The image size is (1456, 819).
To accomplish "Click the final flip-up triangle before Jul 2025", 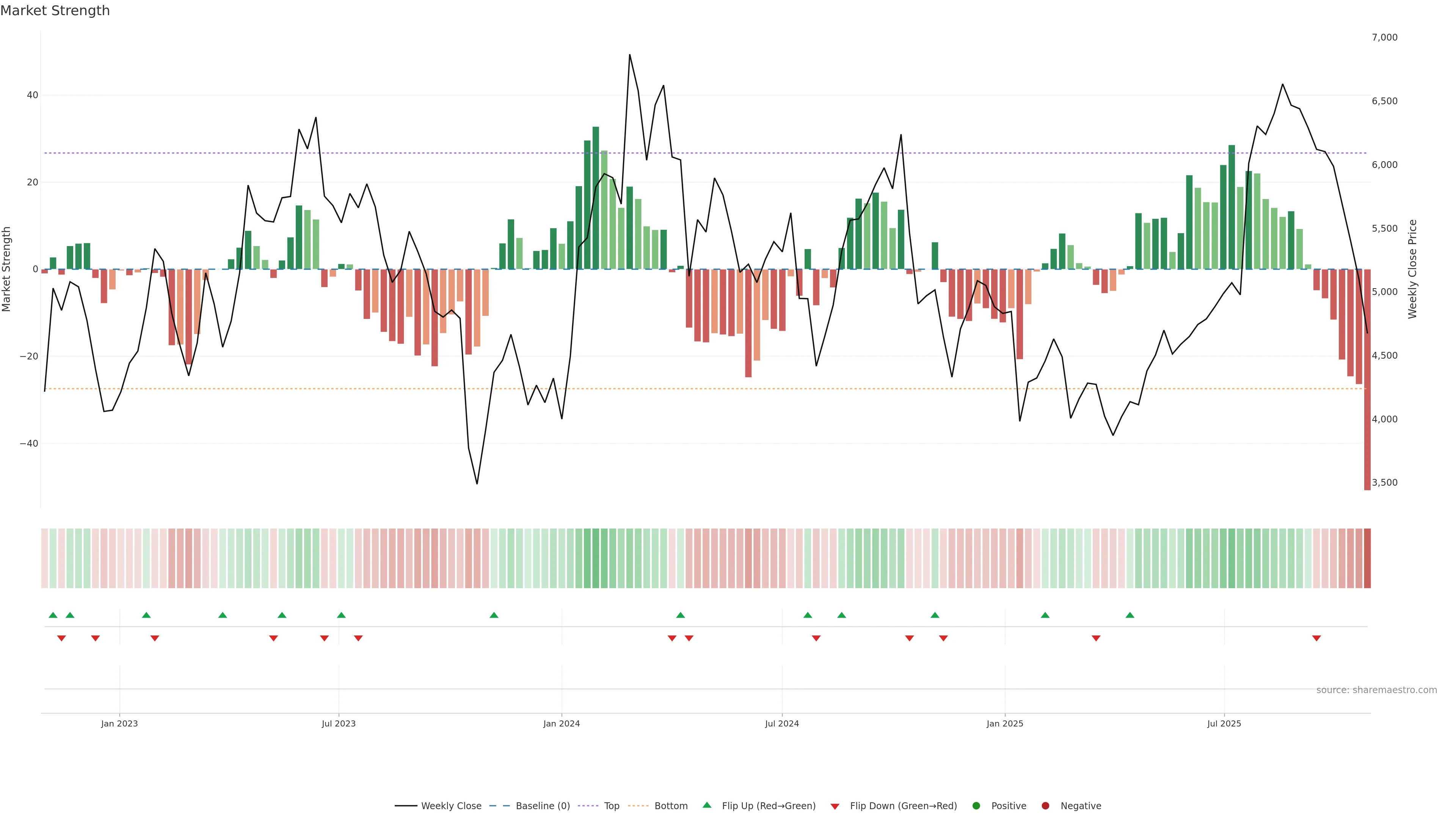I will tap(1130, 615).
